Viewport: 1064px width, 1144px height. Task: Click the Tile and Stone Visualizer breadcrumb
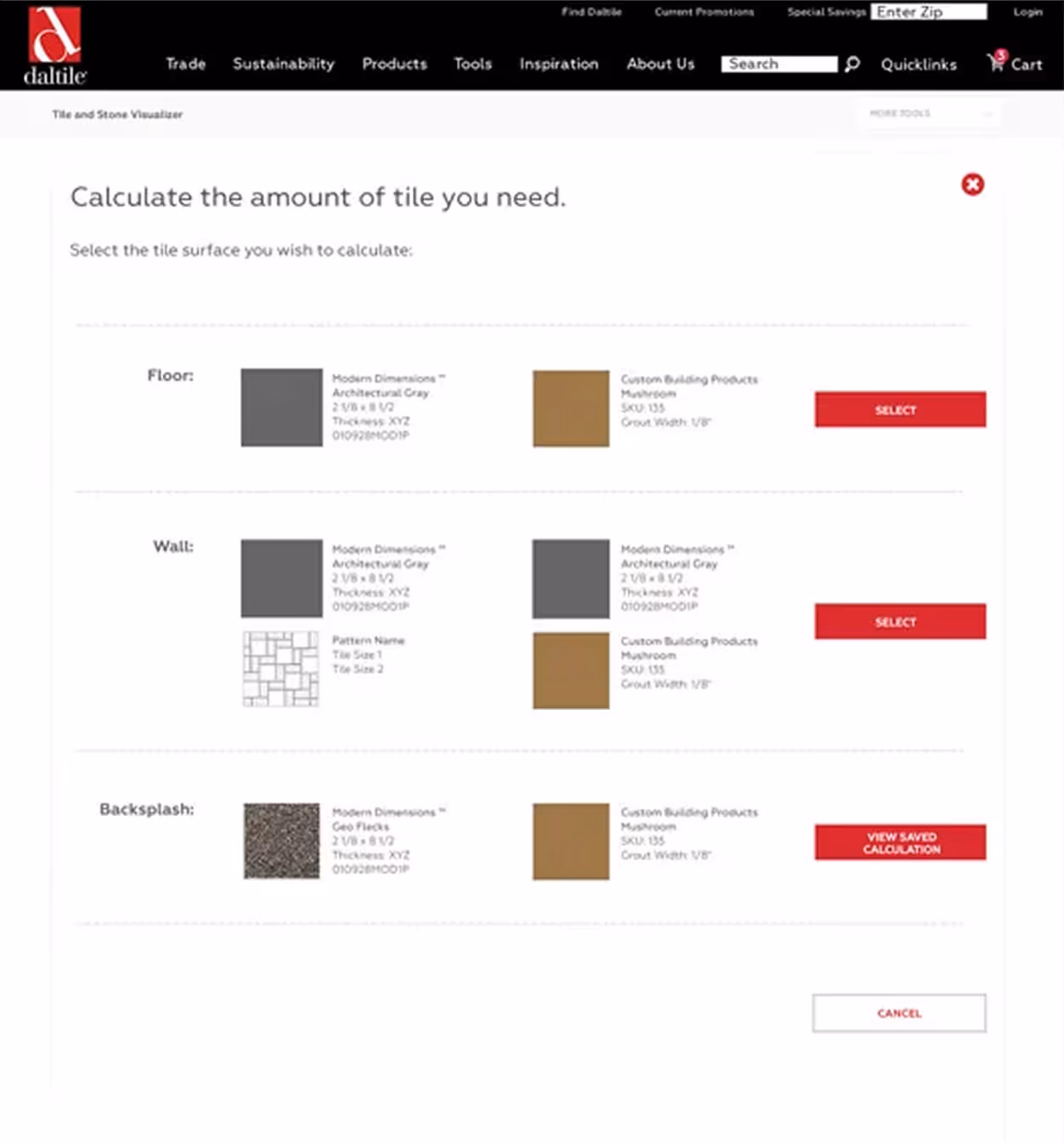point(117,114)
